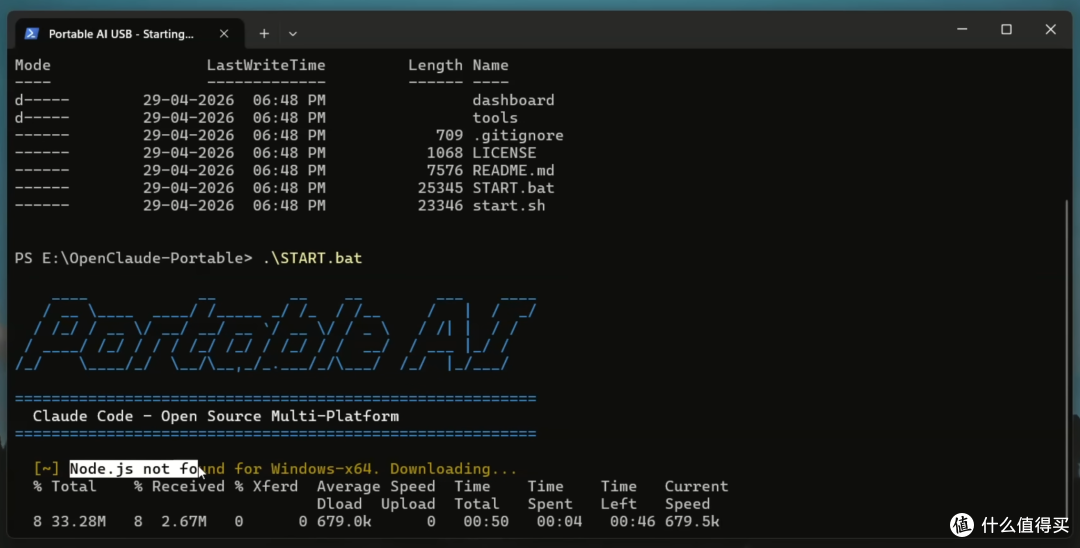Expand the new-tab profile dropdown chevron
The width and height of the screenshot is (1080, 548).
(293, 34)
